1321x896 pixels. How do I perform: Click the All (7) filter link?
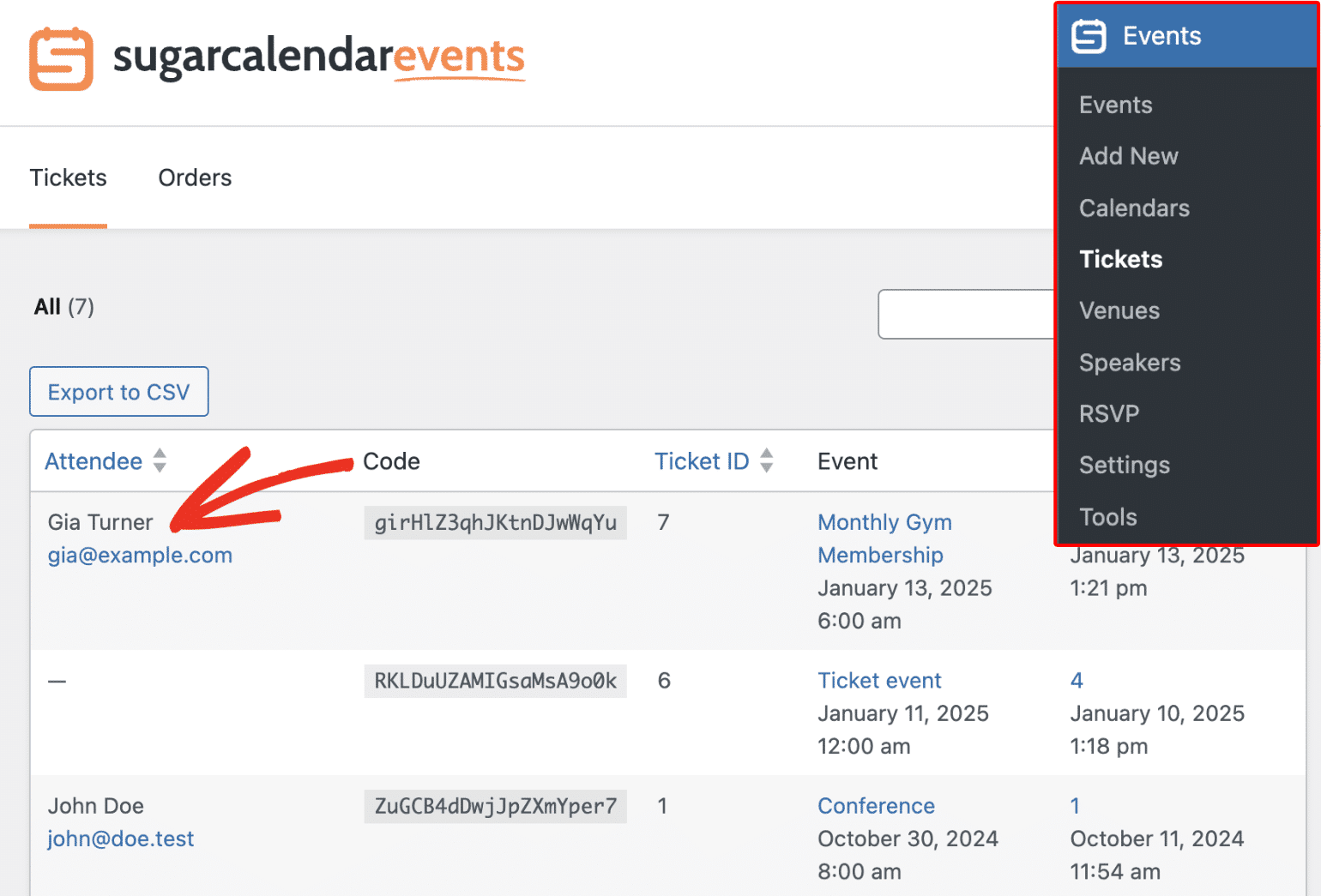click(x=63, y=307)
